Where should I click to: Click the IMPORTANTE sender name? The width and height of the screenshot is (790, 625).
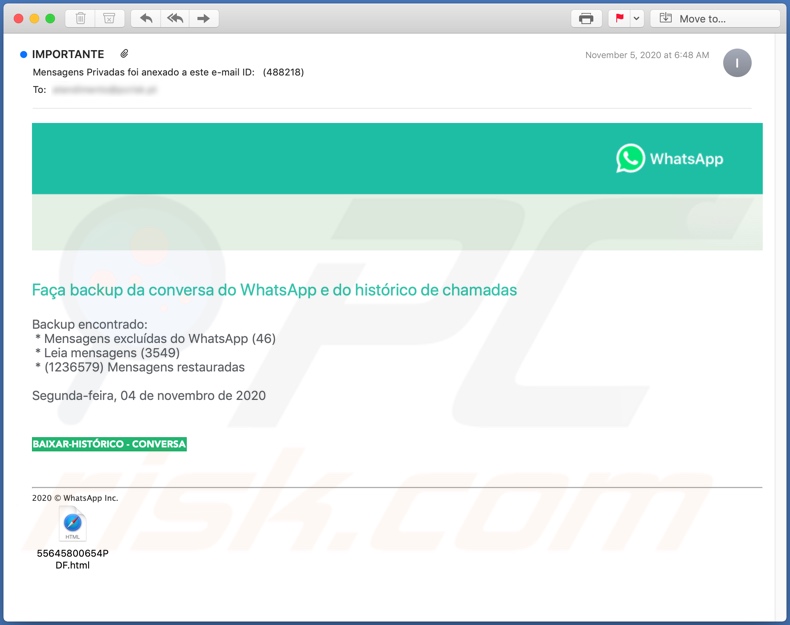tap(68, 54)
